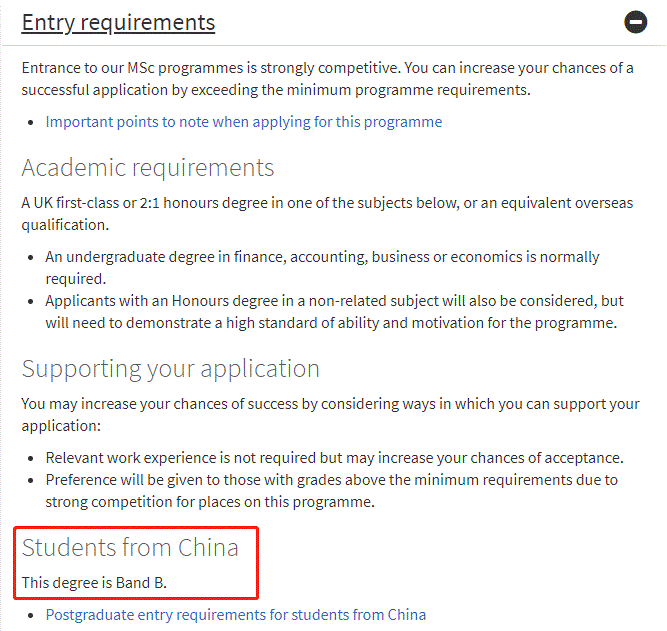667x631 pixels.
Task: Click the paragraph about UK first-class or 2:1 degree
Action: (x=327, y=214)
